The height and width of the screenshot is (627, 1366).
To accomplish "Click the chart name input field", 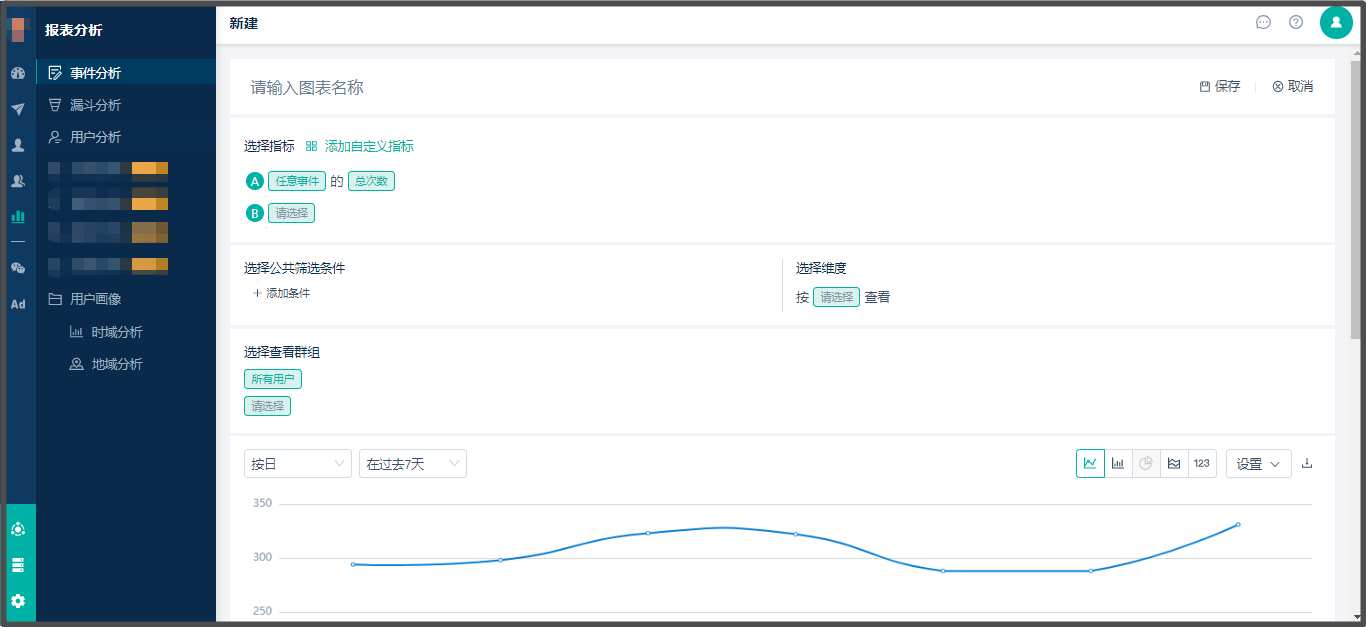I will (700, 87).
